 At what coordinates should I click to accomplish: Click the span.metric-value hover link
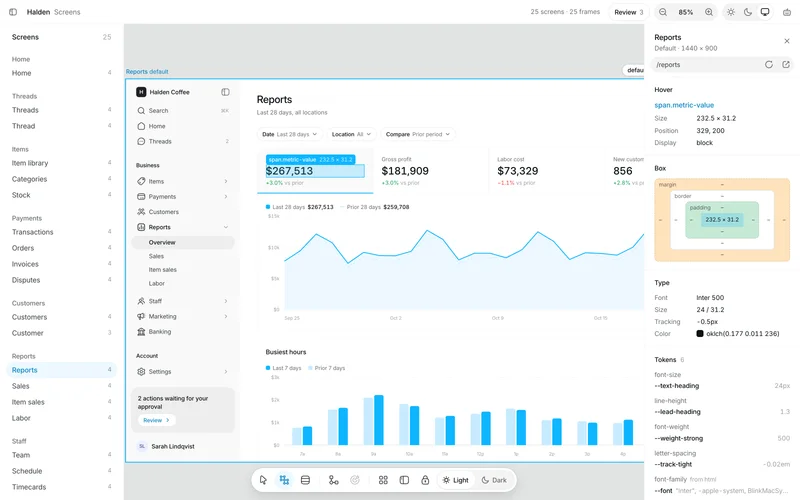(x=684, y=105)
